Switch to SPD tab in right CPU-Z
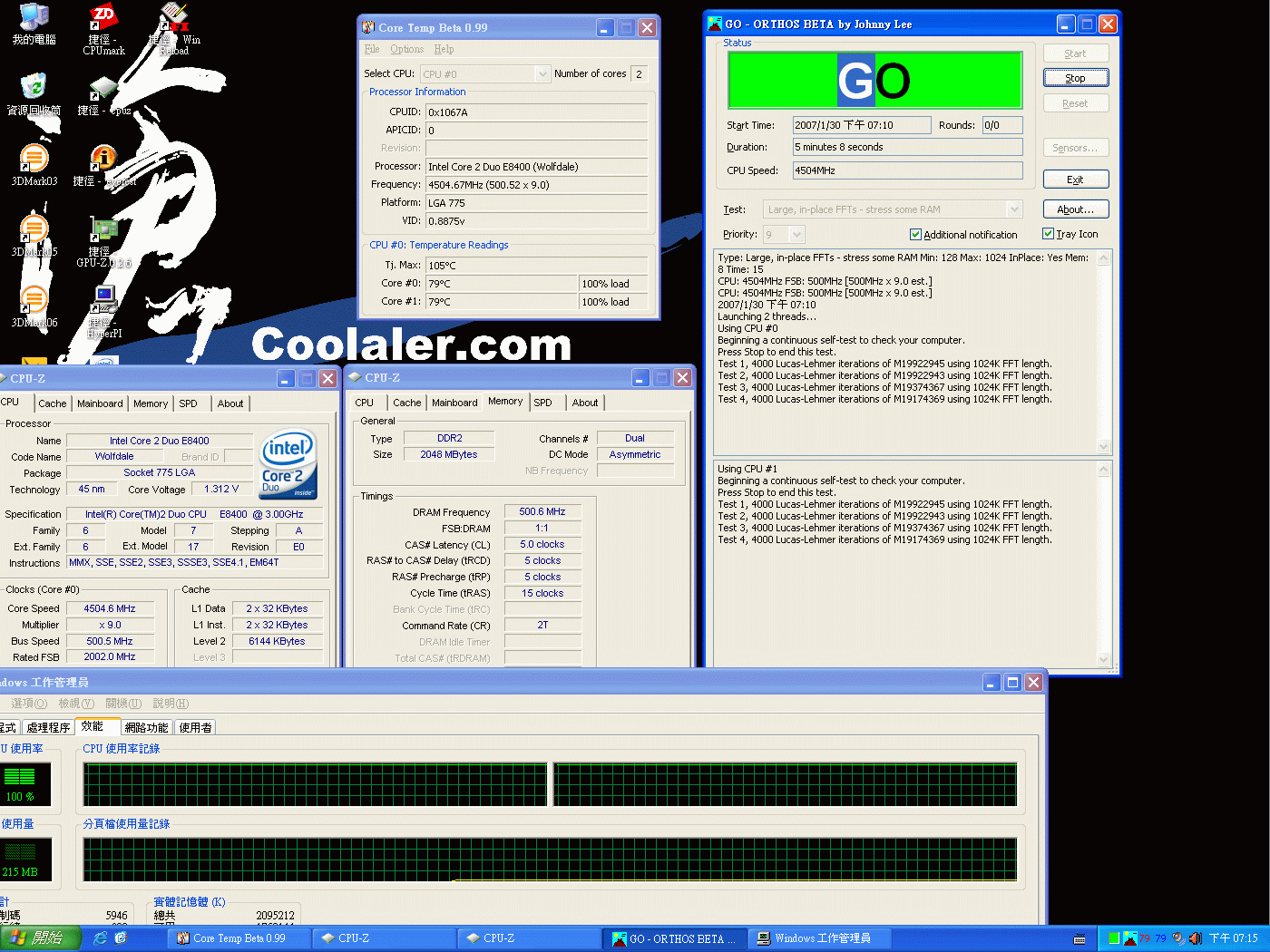 542,403
